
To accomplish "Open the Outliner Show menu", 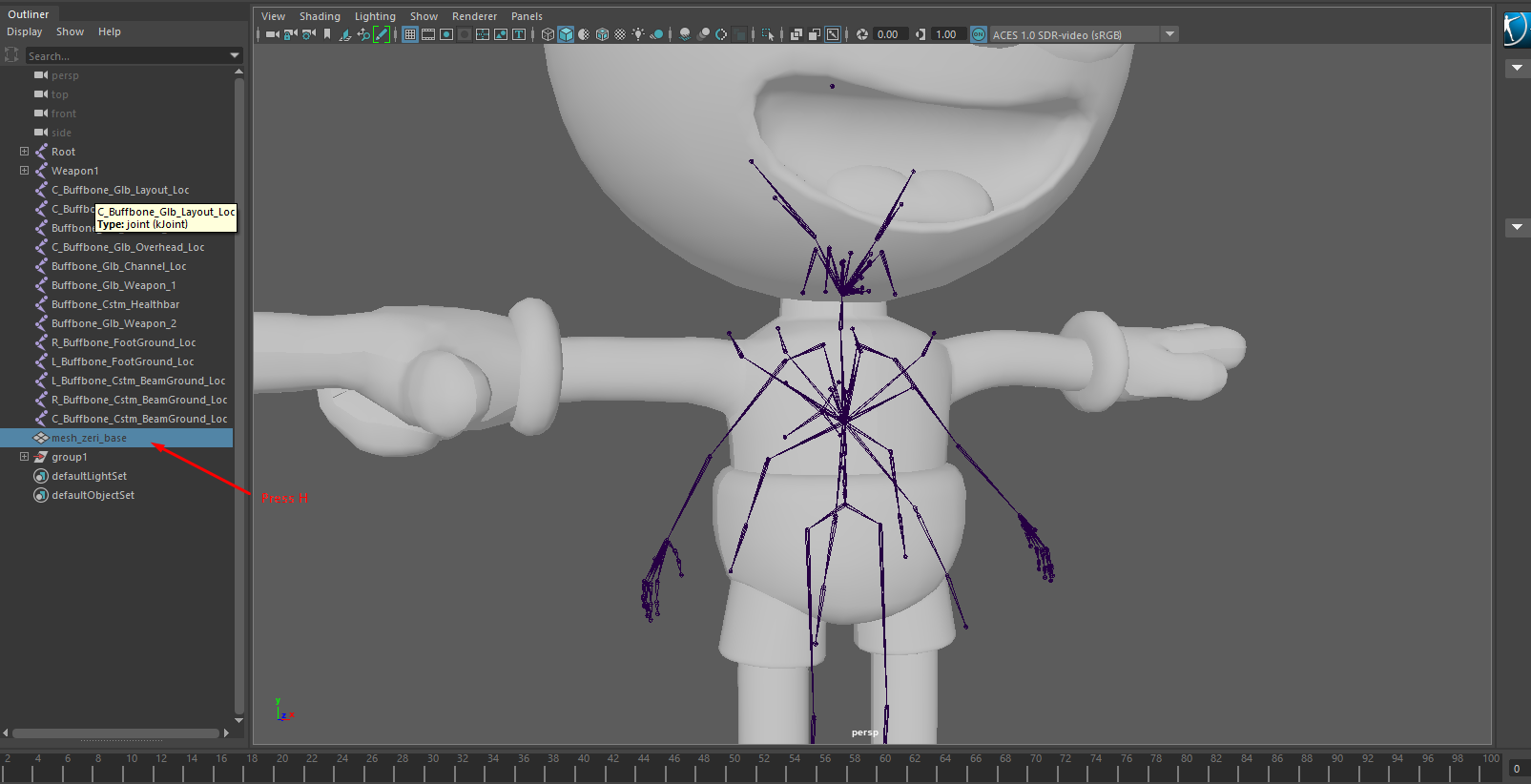I will (x=70, y=31).
